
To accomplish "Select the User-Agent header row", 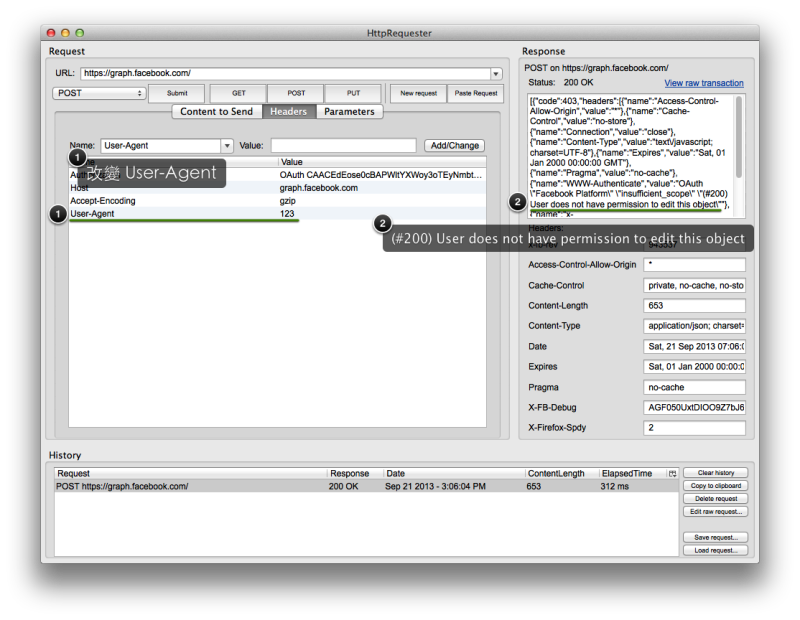I will tap(278, 214).
